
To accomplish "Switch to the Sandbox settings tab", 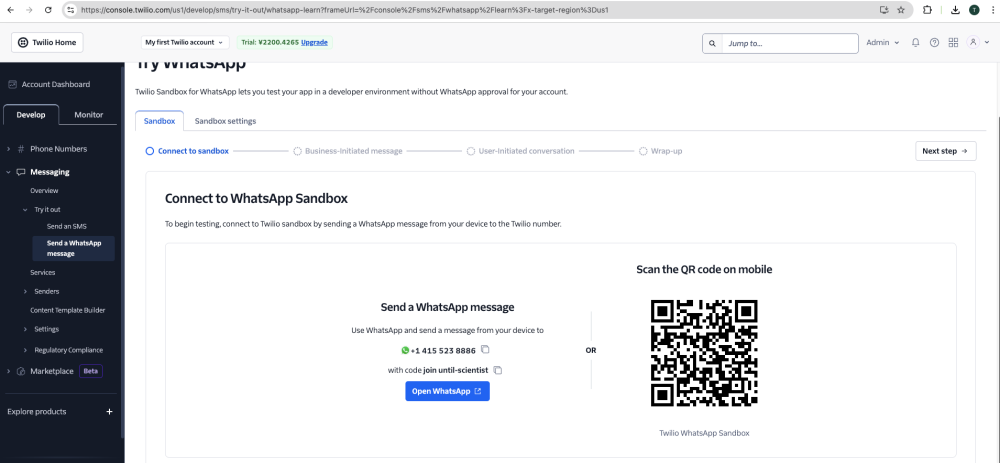I will coord(225,121).
